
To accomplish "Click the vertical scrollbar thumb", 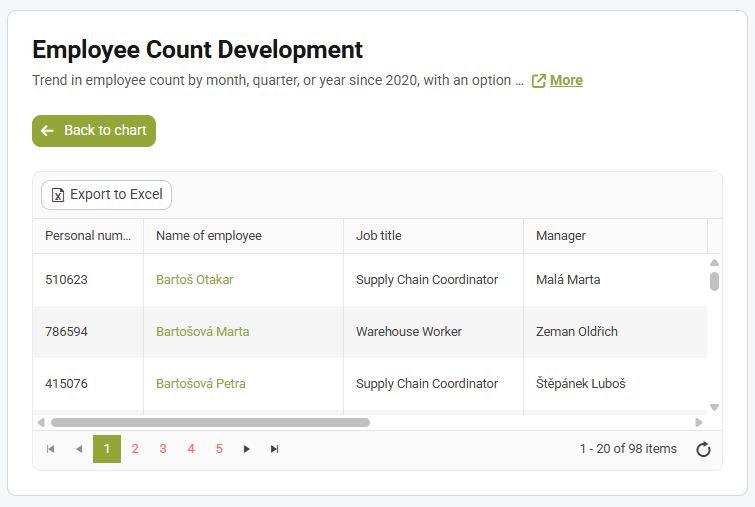I will (714, 281).
